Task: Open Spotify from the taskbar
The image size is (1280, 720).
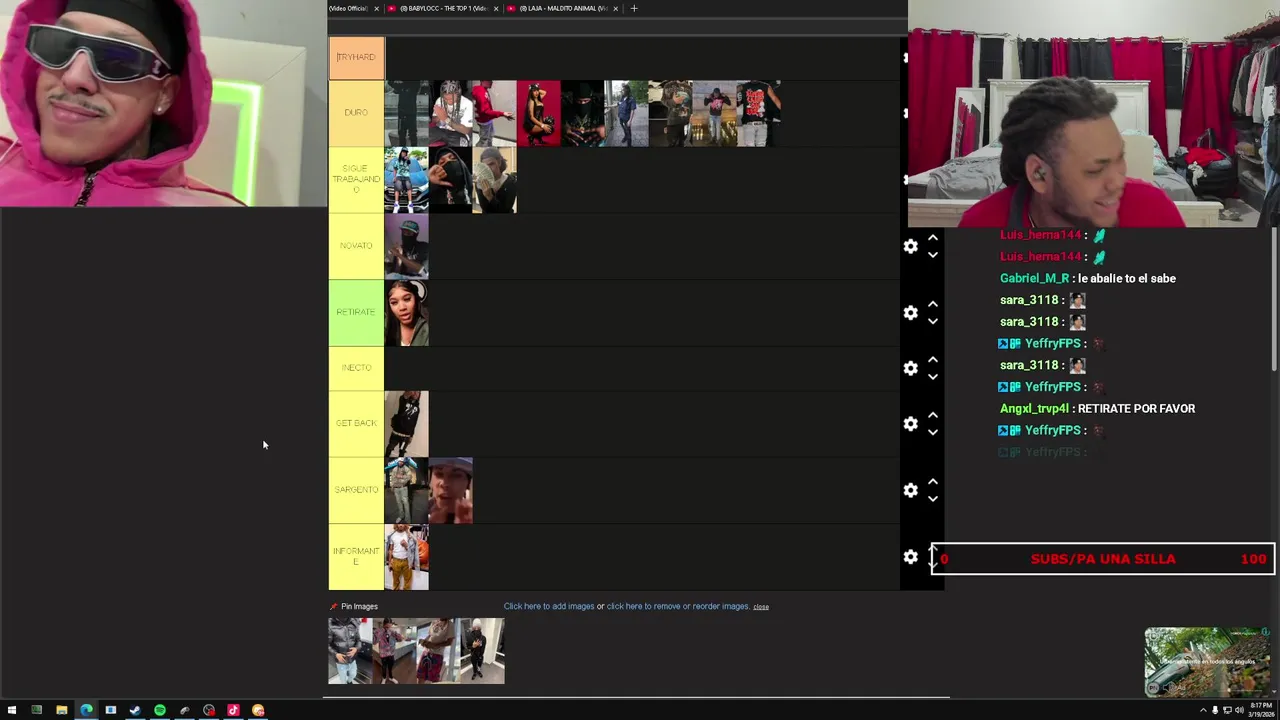Action: (x=160, y=710)
